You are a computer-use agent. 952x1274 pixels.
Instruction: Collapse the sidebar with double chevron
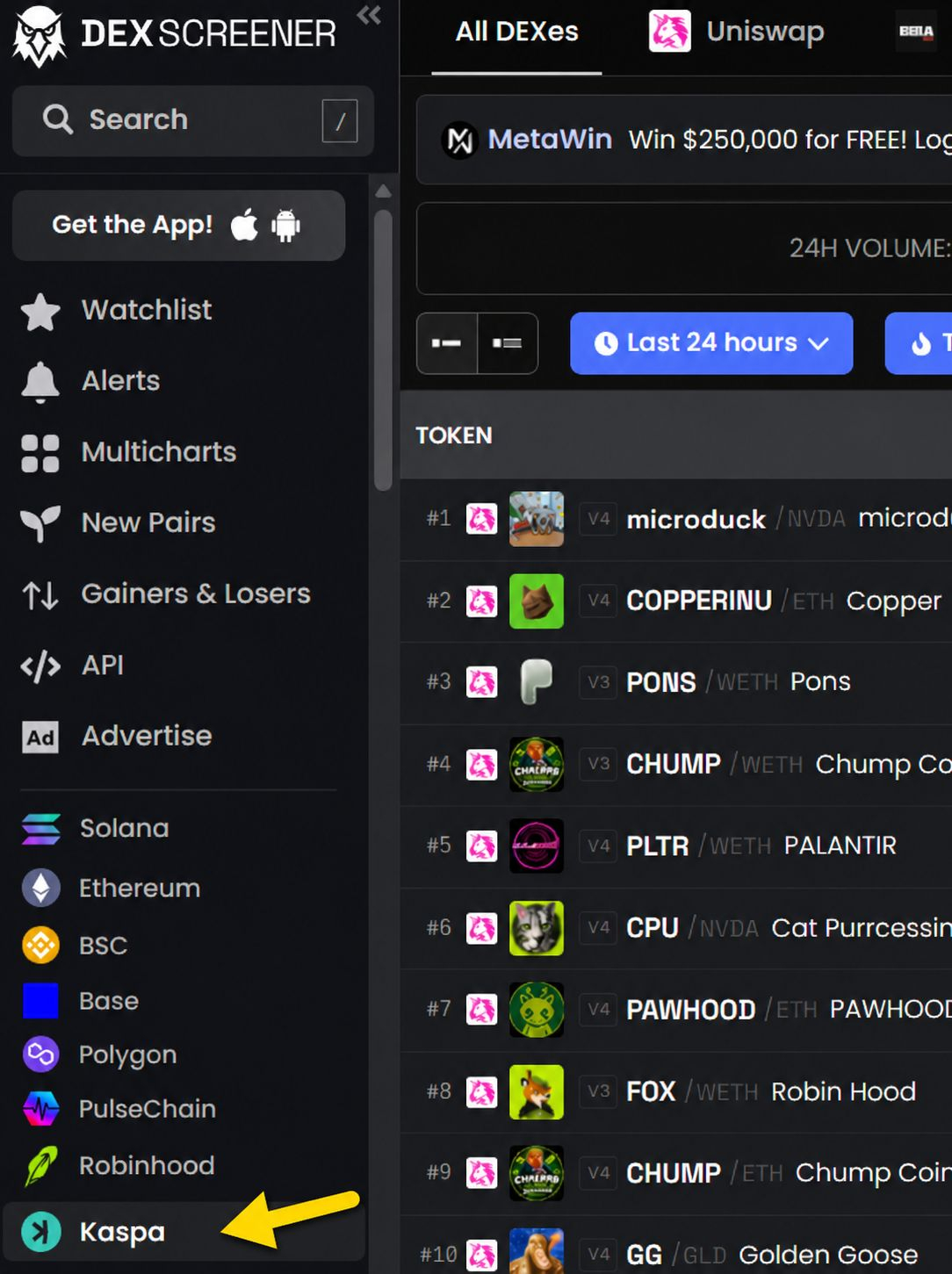point(369,15)
